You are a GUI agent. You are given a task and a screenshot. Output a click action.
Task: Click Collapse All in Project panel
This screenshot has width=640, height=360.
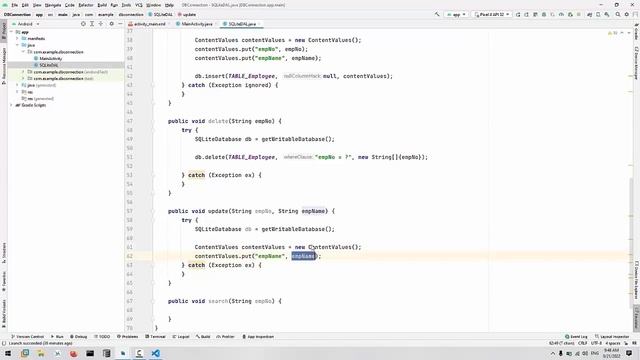(101, 24)
